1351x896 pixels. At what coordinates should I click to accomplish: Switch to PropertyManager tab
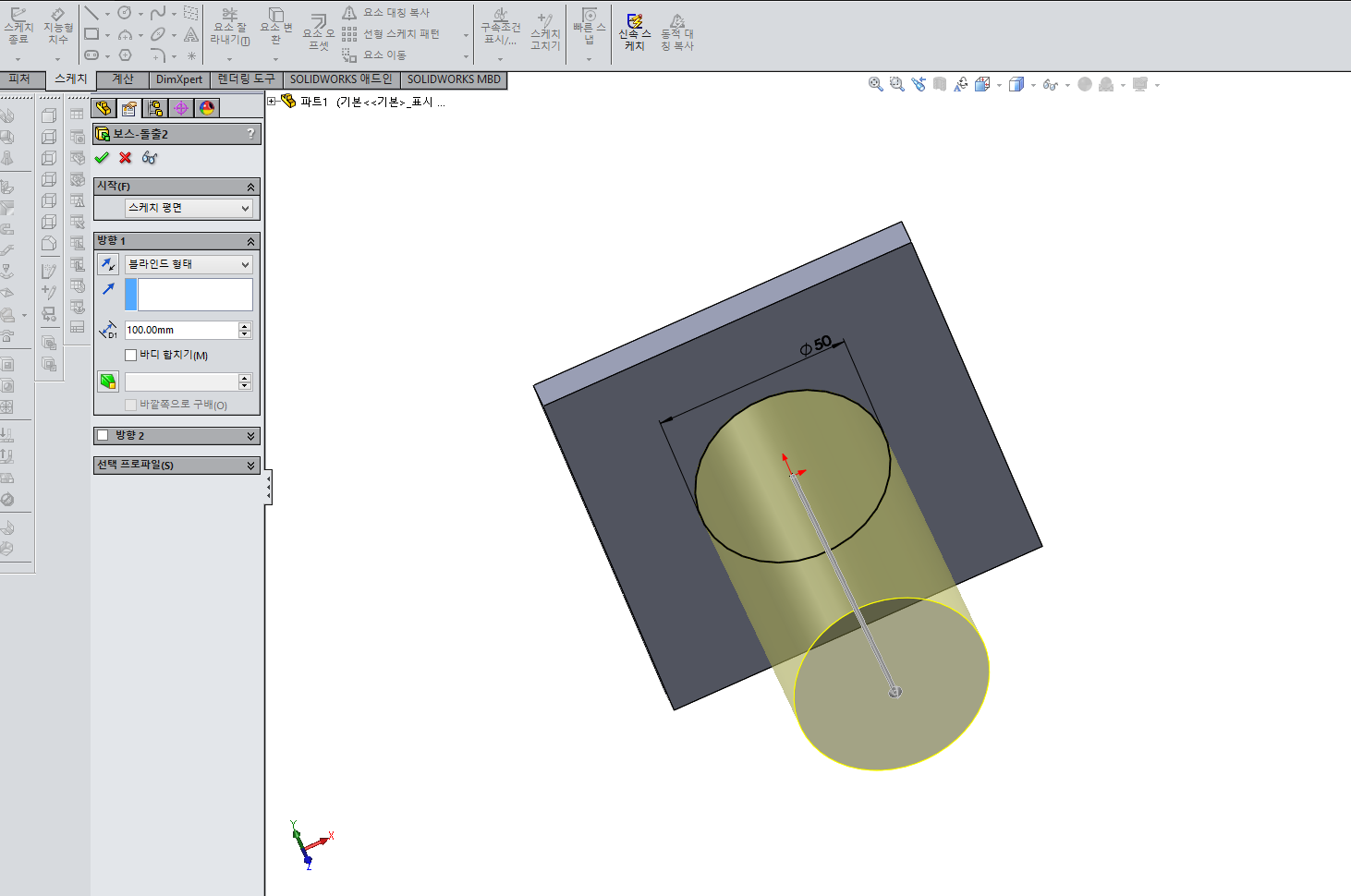(x=129, y=108)
